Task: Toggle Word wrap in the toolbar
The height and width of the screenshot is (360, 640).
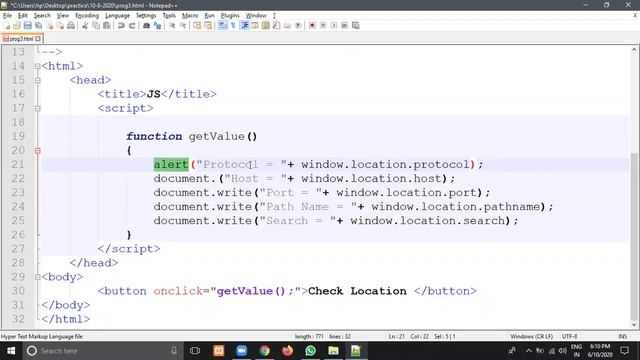Action: pos(222,25)
